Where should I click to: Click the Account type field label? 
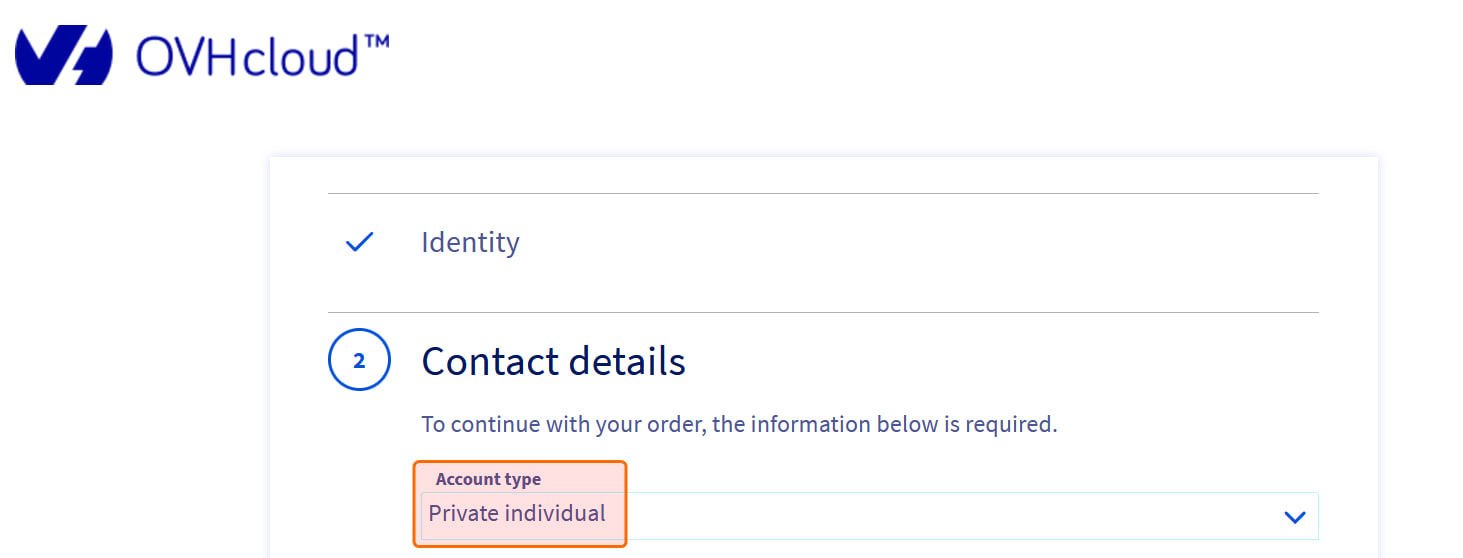(x=488, y=480)
